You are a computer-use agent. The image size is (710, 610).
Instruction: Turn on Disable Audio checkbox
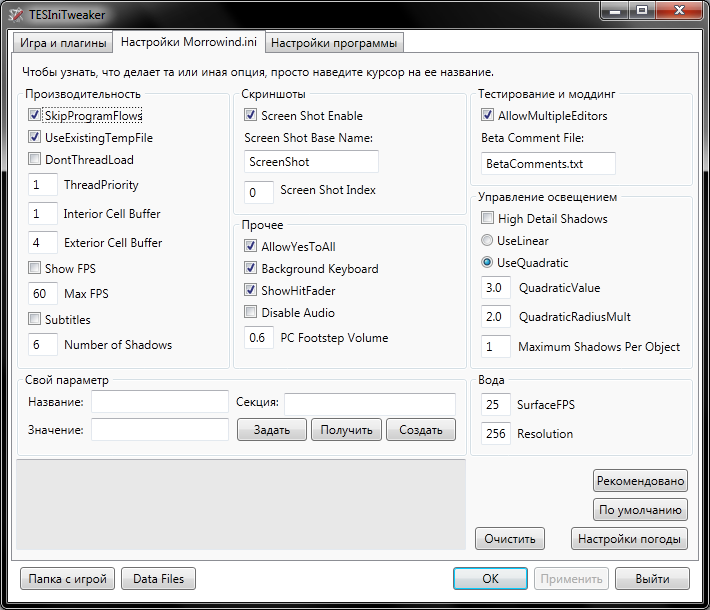[251, 313]
